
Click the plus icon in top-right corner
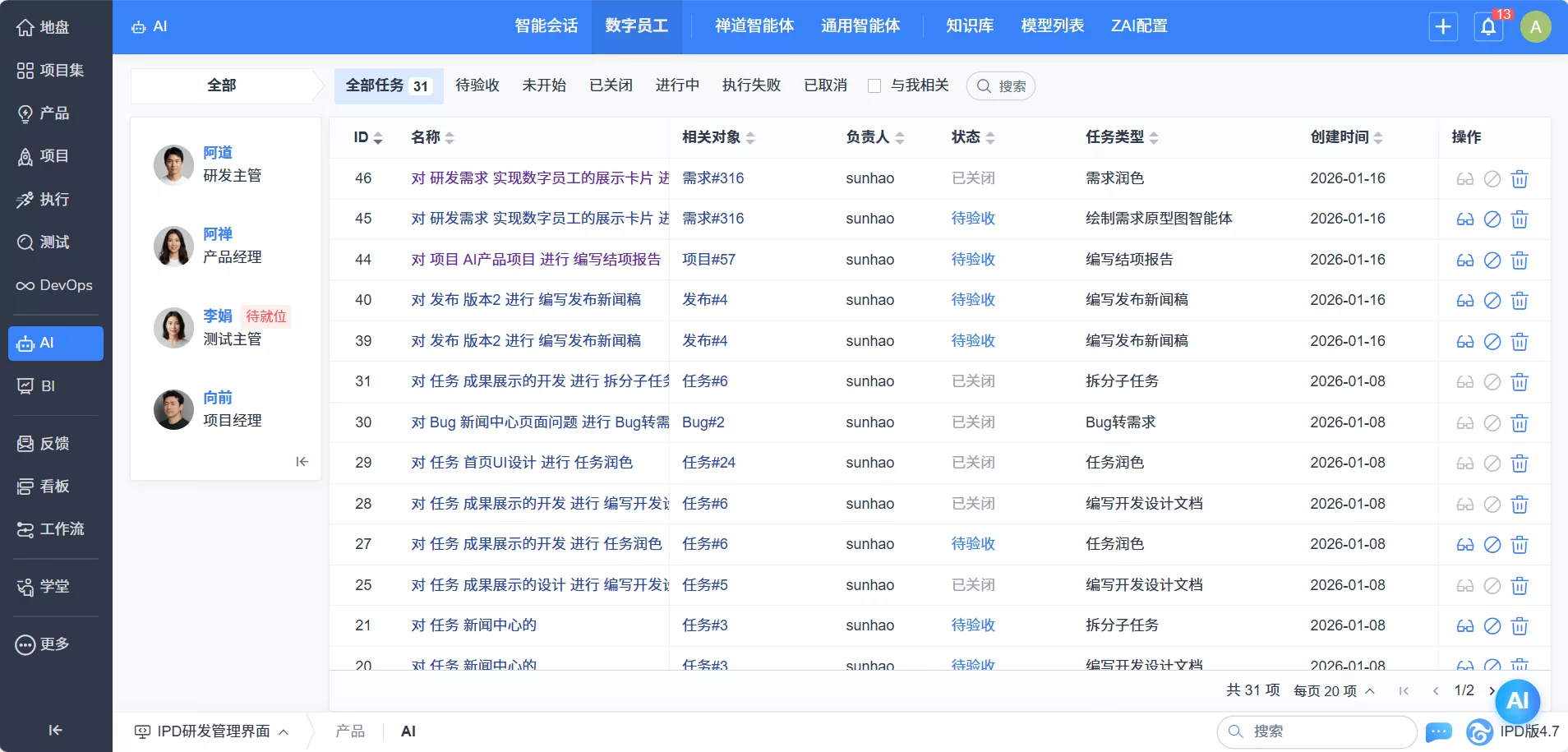pos(1444,26)
